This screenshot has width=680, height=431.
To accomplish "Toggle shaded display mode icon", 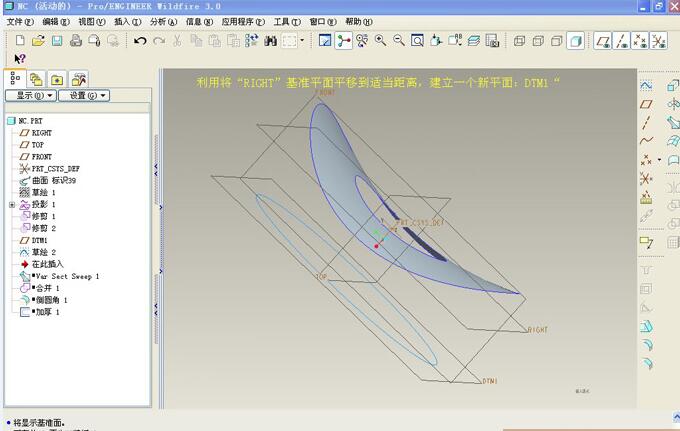I will click(x=576, y=41).
